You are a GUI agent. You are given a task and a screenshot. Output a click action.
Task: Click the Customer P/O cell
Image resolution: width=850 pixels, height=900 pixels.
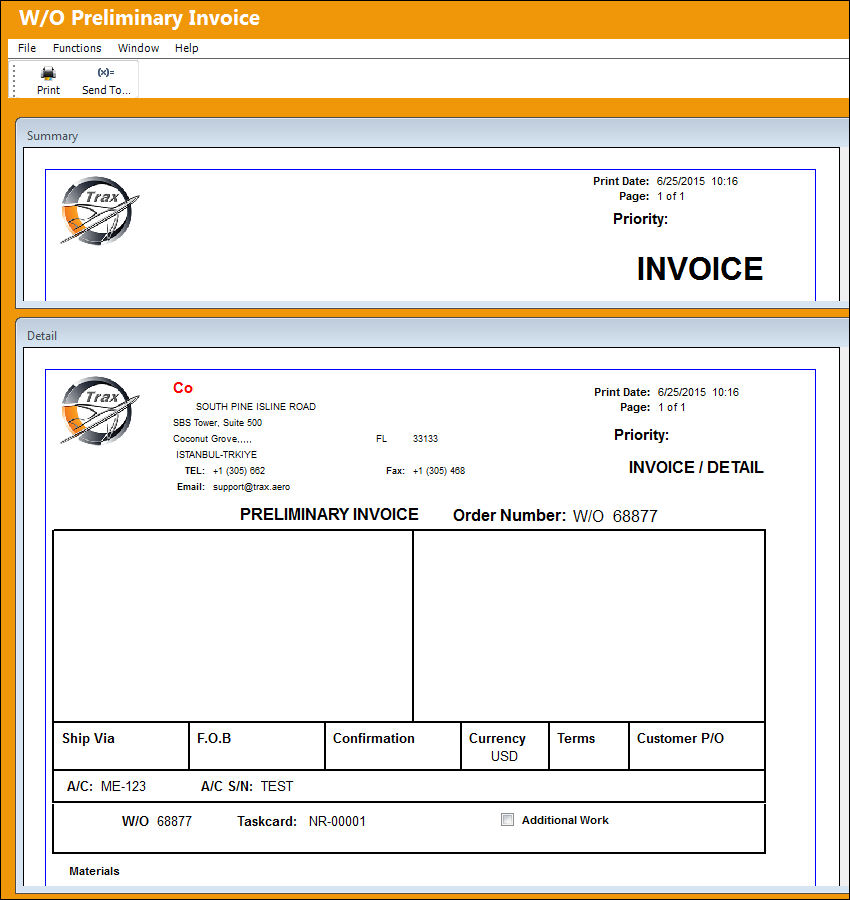coord(697,746)
